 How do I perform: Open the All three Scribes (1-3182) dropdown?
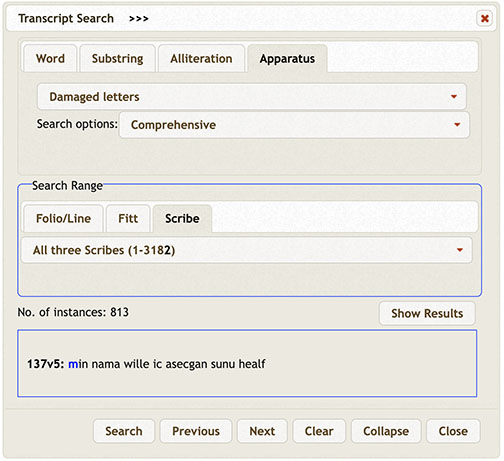[x=247, y=250]
